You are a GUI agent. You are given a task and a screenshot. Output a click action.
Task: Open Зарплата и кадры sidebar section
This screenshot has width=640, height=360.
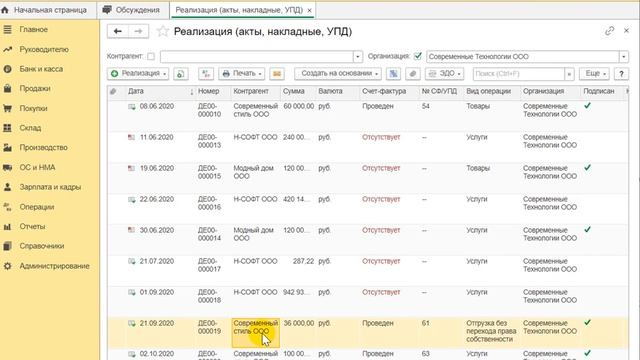coord(50,187)
